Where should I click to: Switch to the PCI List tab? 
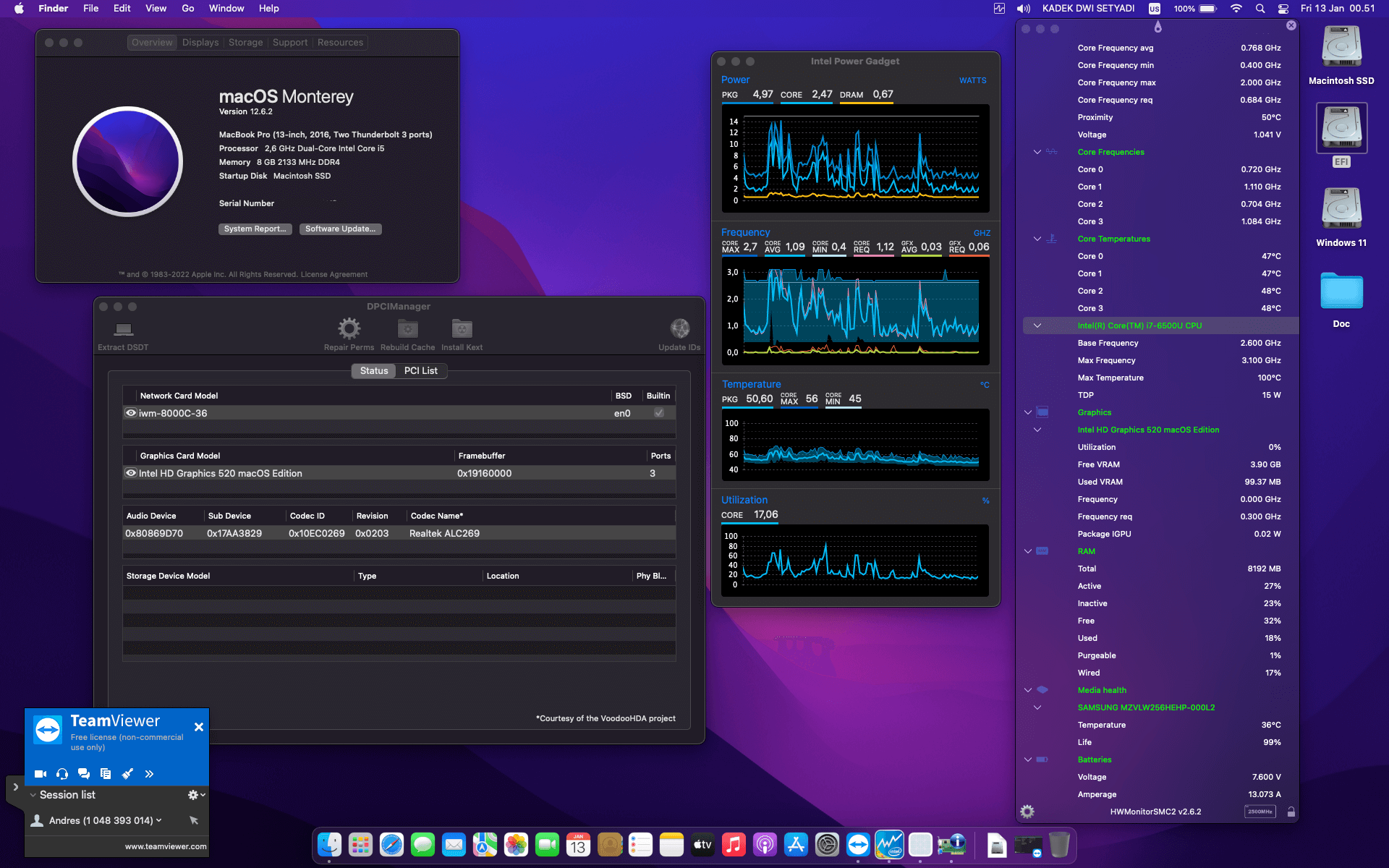420,370
